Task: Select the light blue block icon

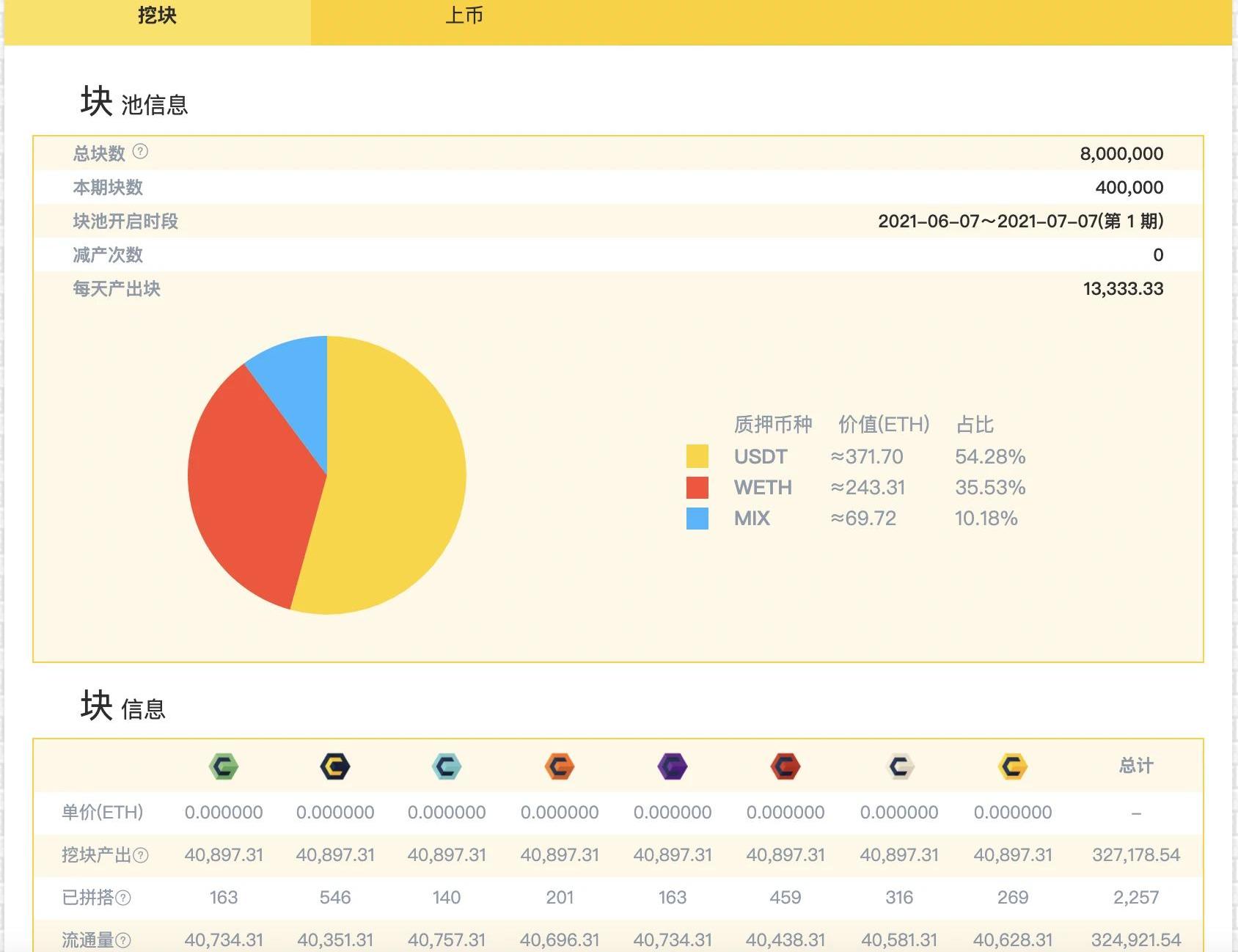Action: tap(447, 766)
